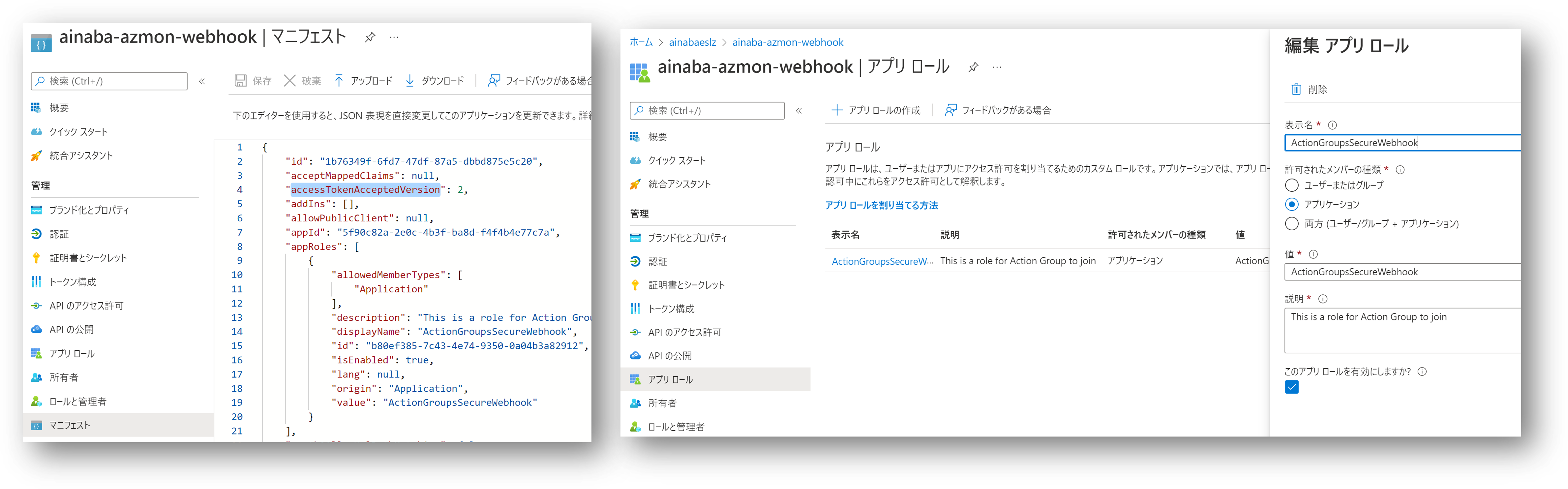Pin the Manifest page with pin icon
Image resolution: width=1568 pixels, height=489 pixels.
370,37
